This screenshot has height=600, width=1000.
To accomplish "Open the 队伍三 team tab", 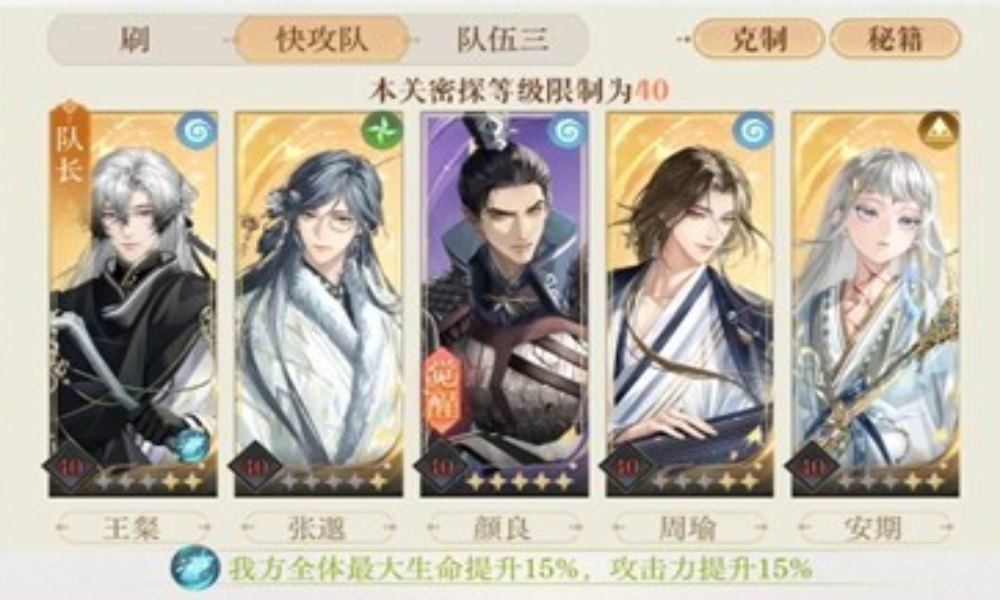I will click(503, 40).
